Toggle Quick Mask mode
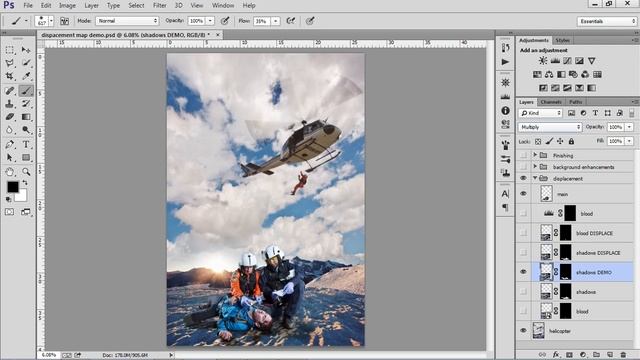 click(x=9, y=212)
